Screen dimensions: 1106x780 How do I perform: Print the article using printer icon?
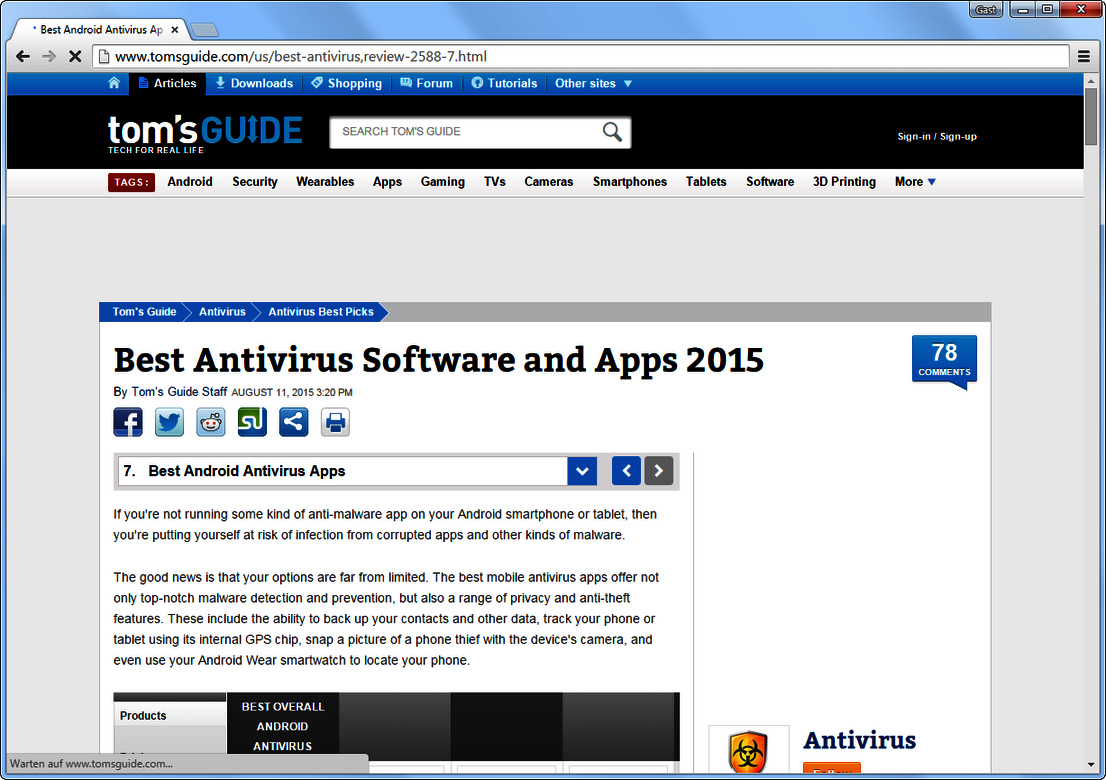(x=335, y=422)
